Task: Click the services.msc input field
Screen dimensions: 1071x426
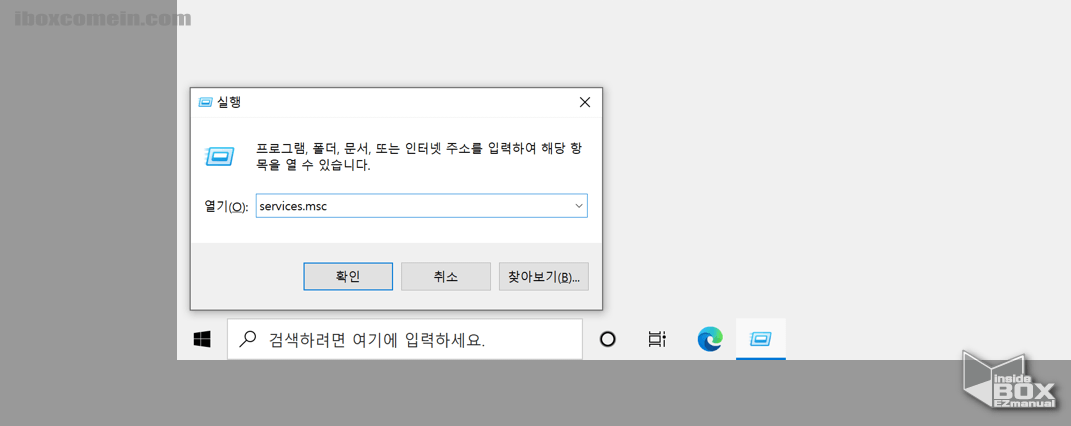Action: click(421, 205)
